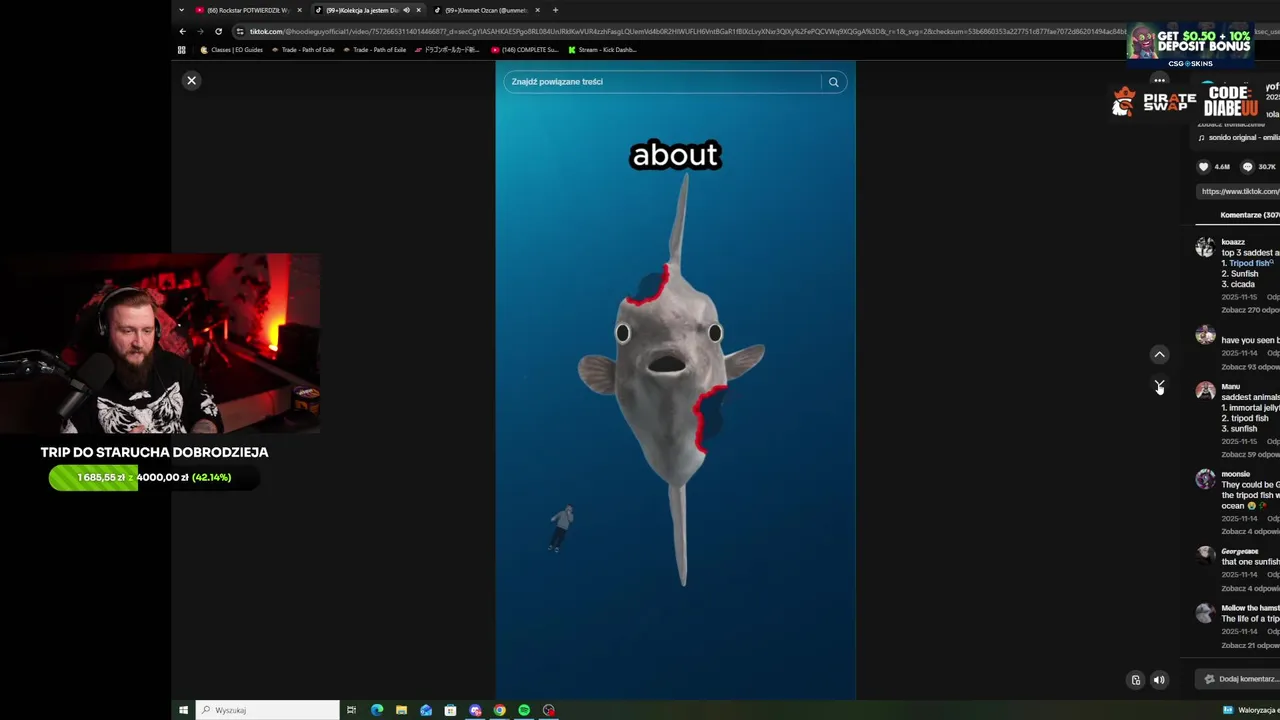Click the site info icon in address bar

(x=240, y=31)
